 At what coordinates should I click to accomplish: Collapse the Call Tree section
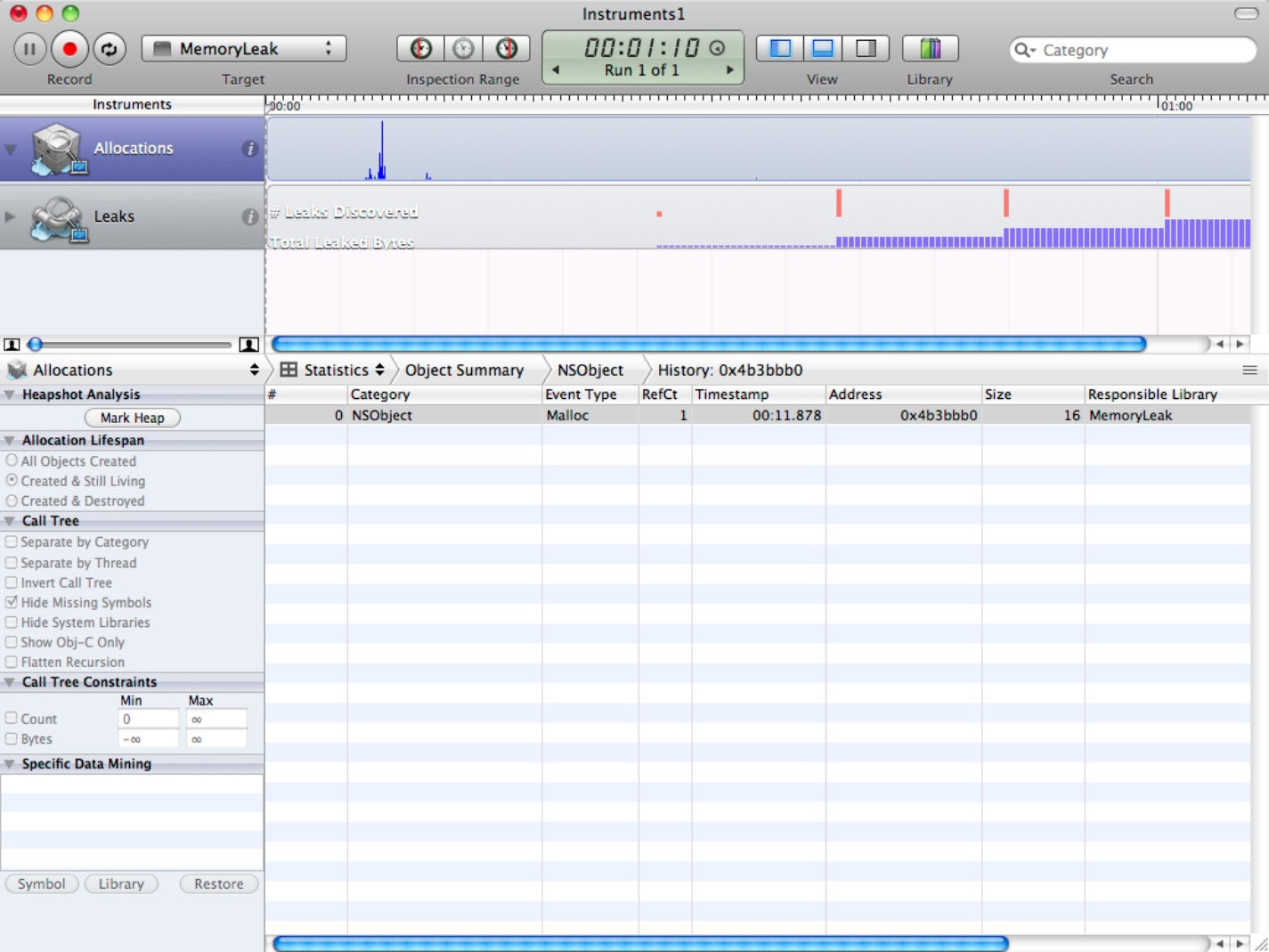10,521
